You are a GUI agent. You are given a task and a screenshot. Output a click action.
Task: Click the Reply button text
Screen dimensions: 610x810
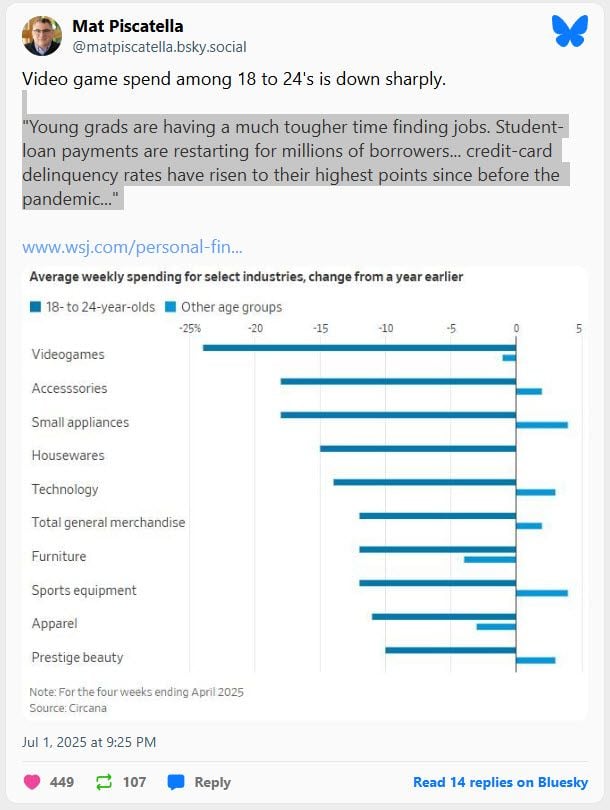point(212,782)
